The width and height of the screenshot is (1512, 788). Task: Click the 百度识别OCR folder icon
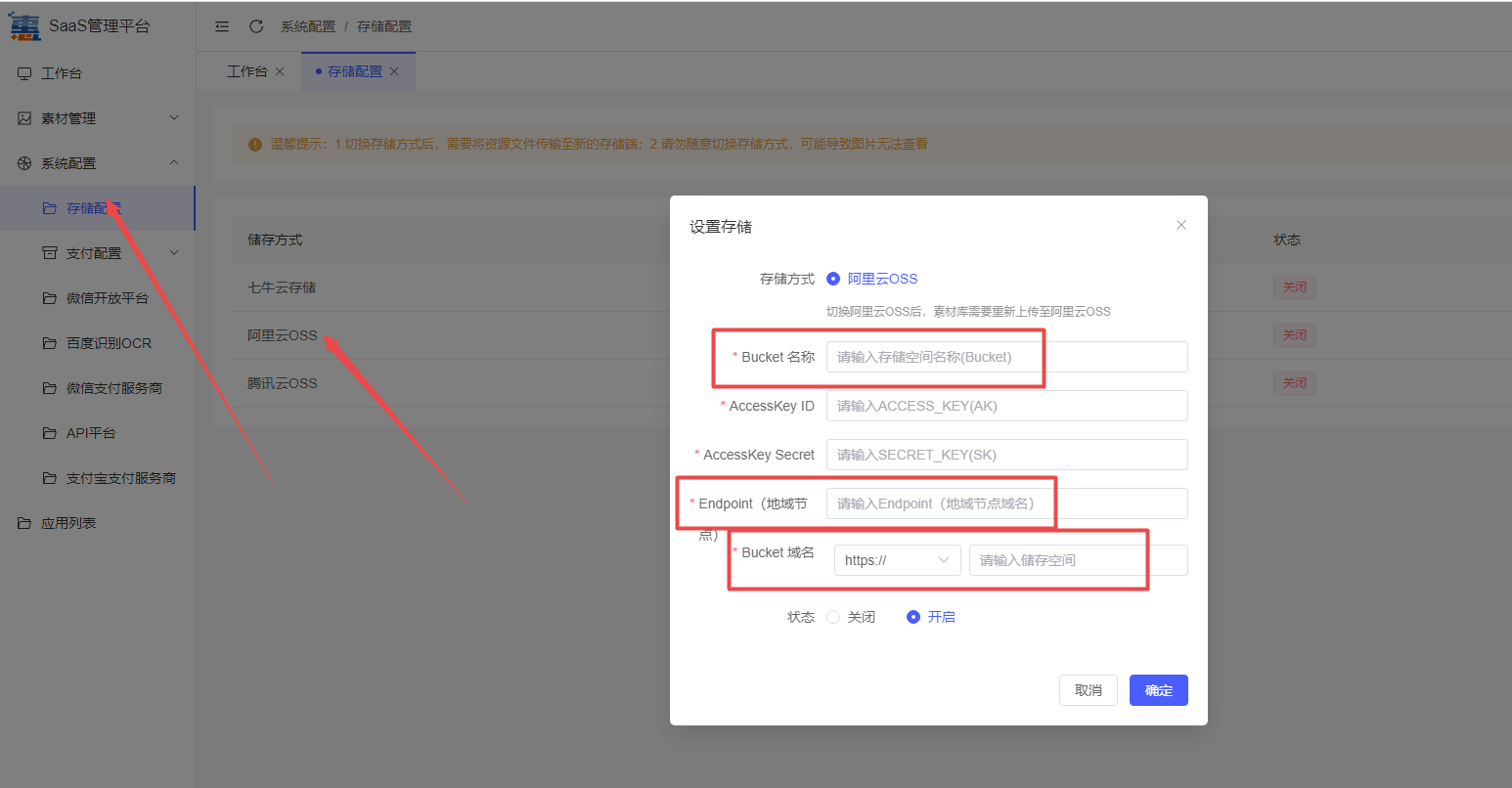(50, 343)
